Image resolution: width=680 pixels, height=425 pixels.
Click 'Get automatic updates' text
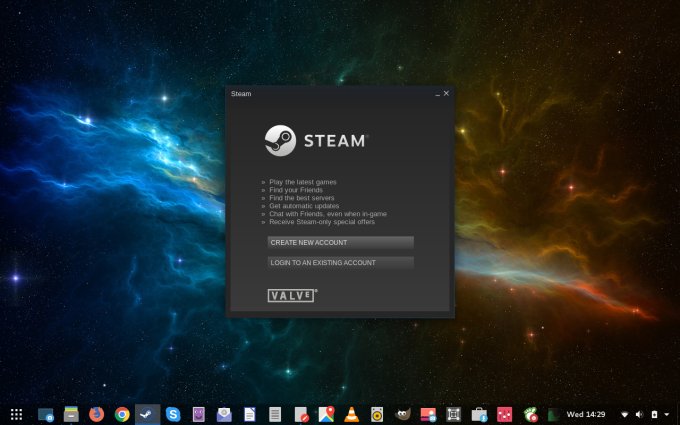[x=304, y=206]
